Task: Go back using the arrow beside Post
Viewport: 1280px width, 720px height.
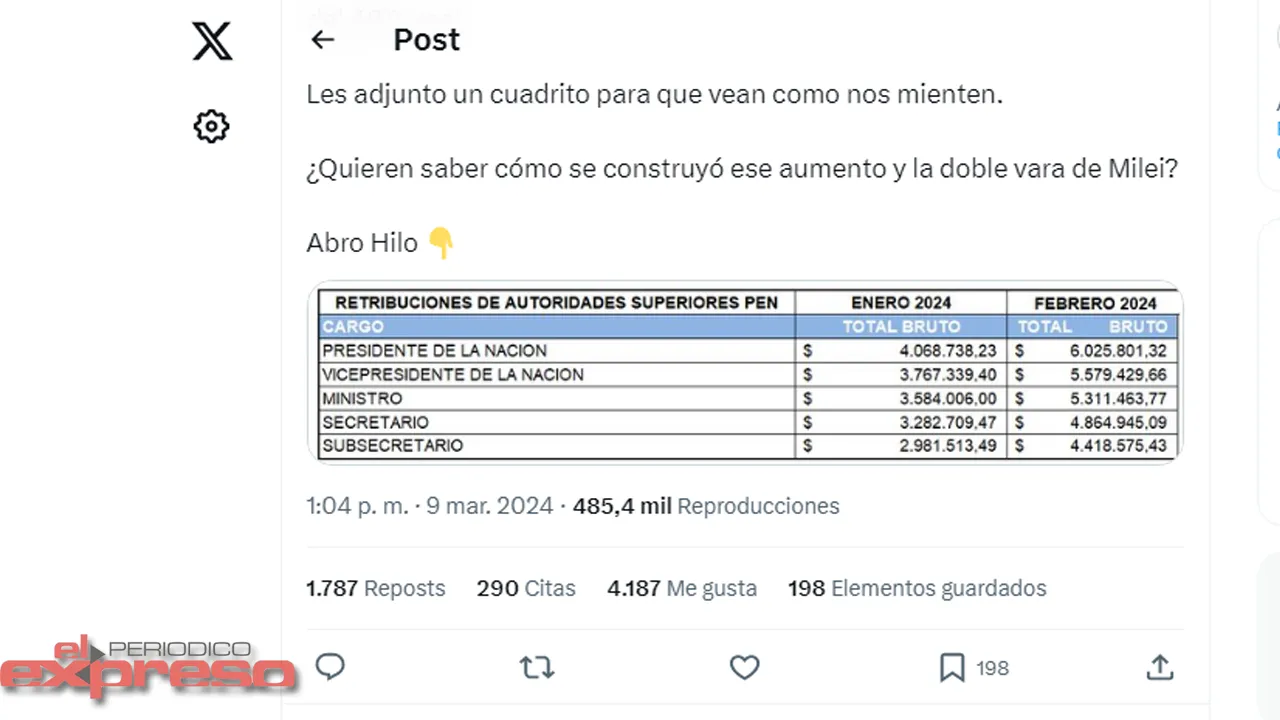Action: [322, 39]
